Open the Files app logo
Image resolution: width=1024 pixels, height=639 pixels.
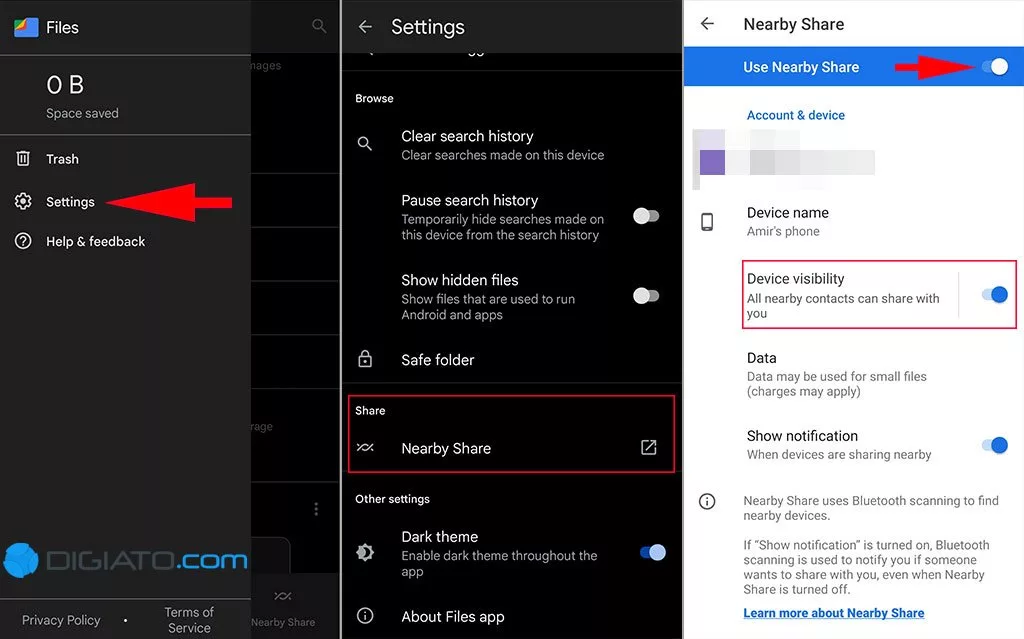tap(26, 27)
